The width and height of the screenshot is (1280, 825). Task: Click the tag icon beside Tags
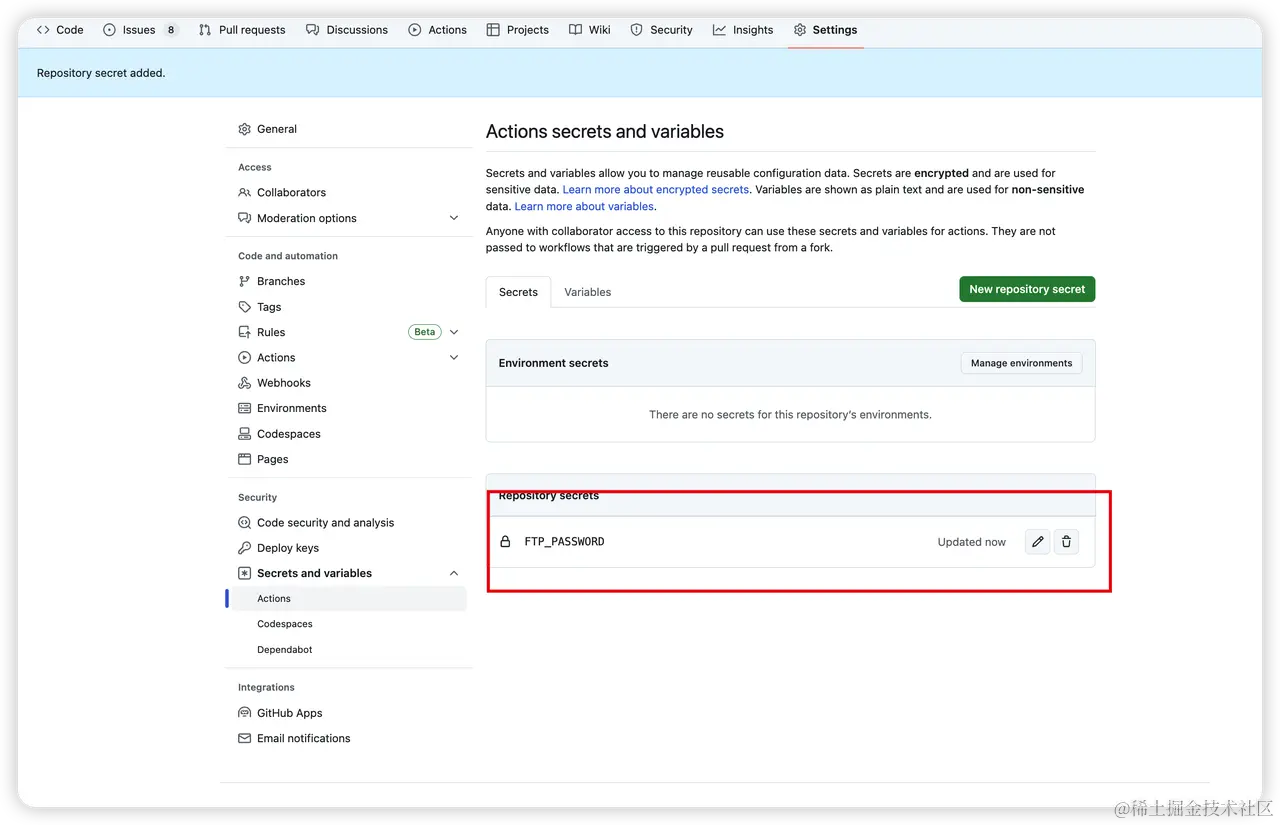245,307
